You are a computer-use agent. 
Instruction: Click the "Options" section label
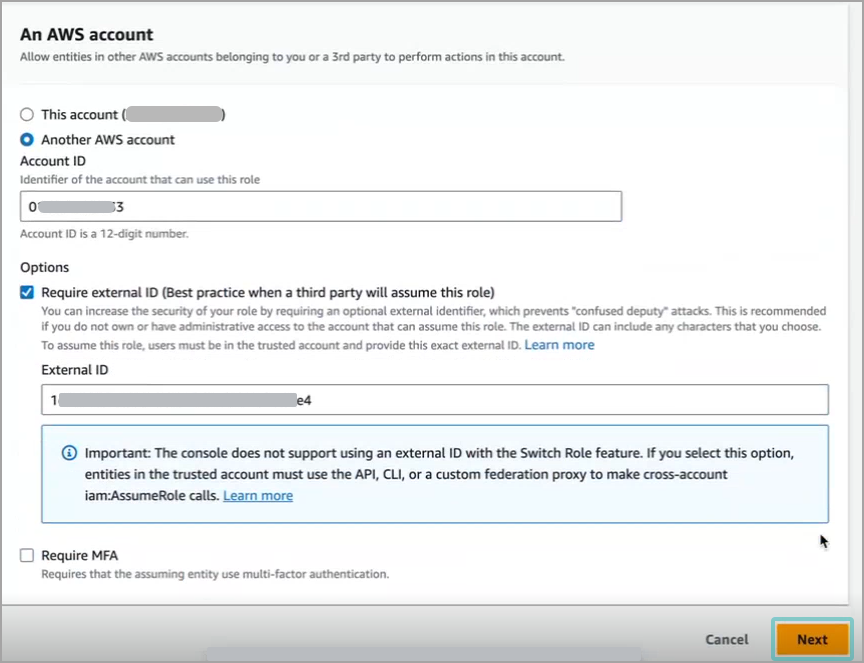(x=43, y=267)
